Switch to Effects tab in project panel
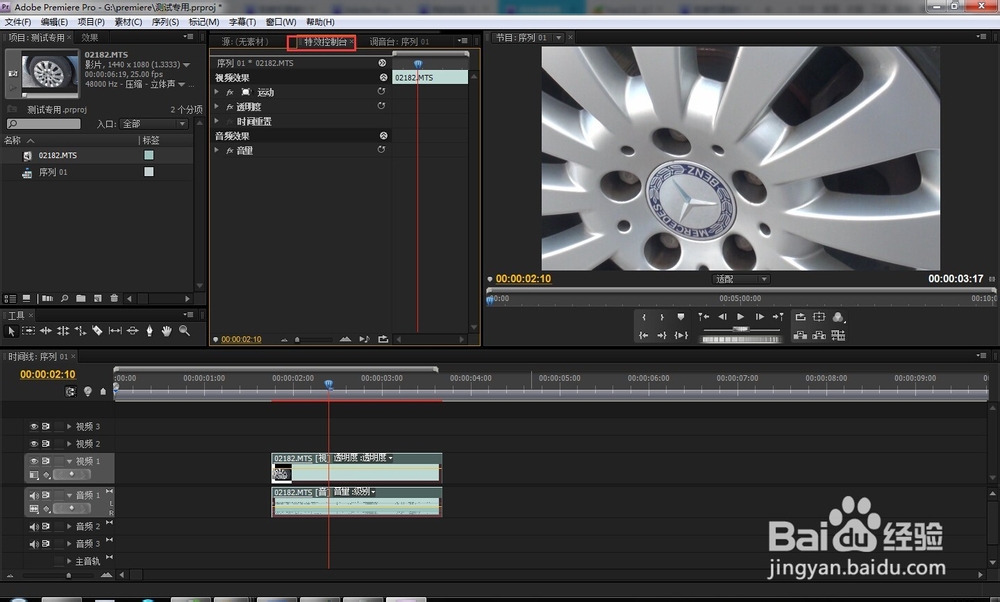Screen dimensions: 1000x602 point(89,38)
